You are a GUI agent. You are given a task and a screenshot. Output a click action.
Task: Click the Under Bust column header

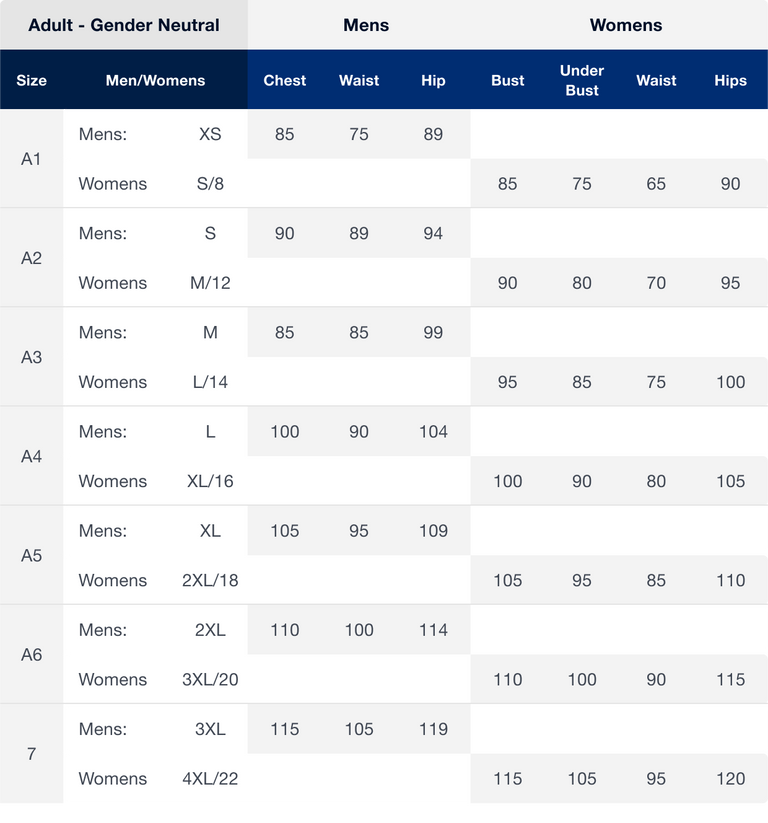point(582,80)
